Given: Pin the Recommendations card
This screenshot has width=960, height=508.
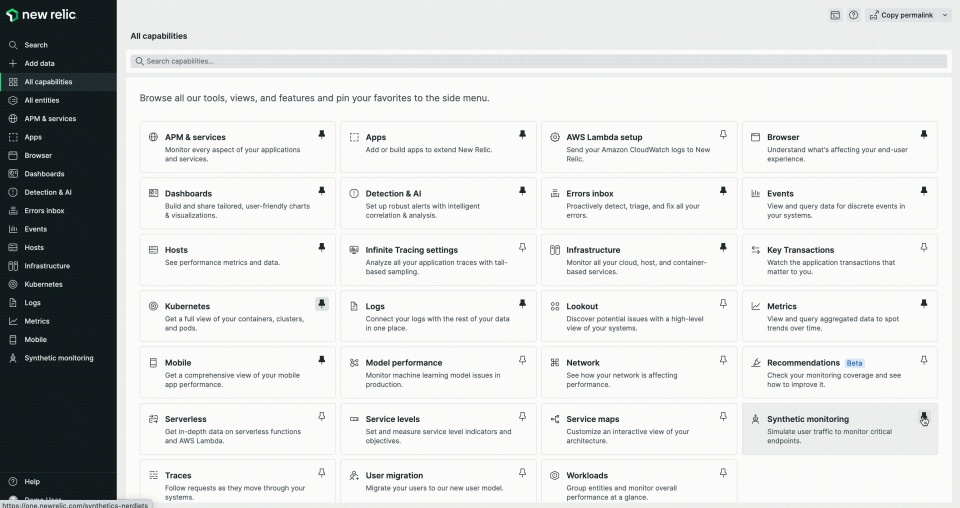Looking at the screenshot, I should 924,360.
